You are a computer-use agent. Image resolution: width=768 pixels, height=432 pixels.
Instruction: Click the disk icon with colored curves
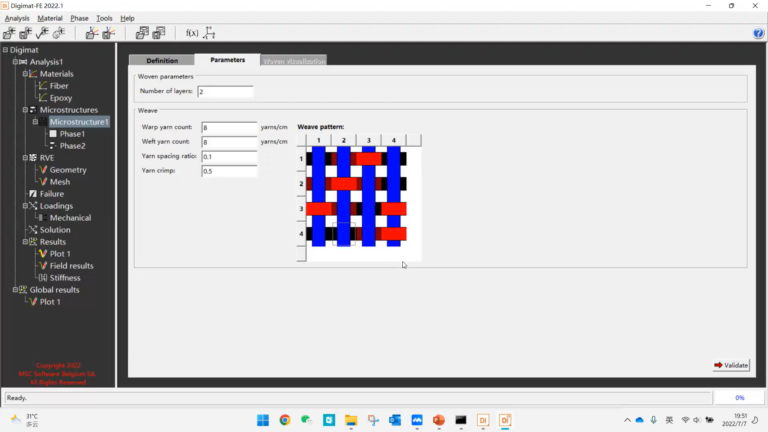(109, 33)
